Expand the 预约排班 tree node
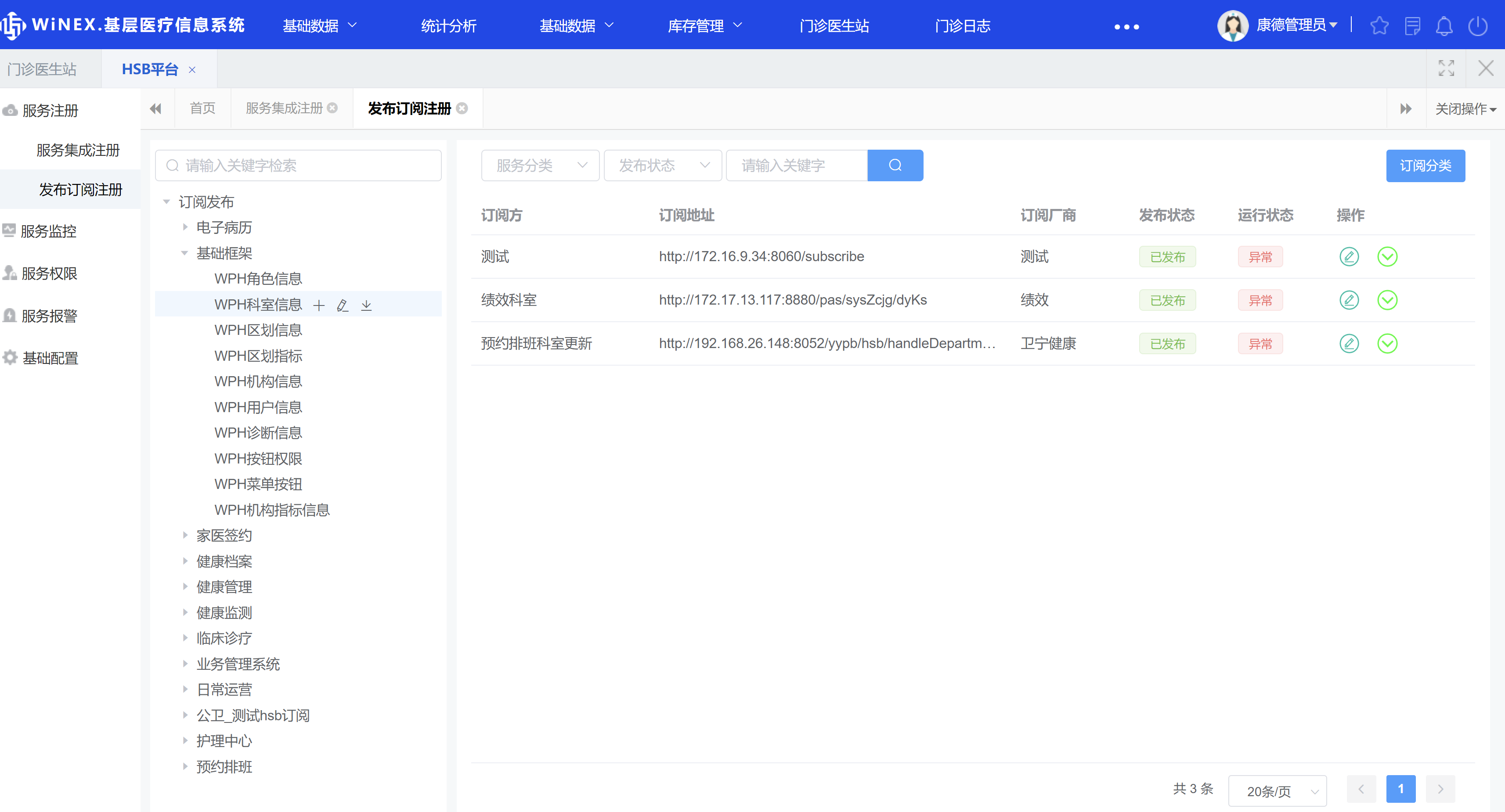This screenshot has height=812, width=1505. click(x=184, y=766)
